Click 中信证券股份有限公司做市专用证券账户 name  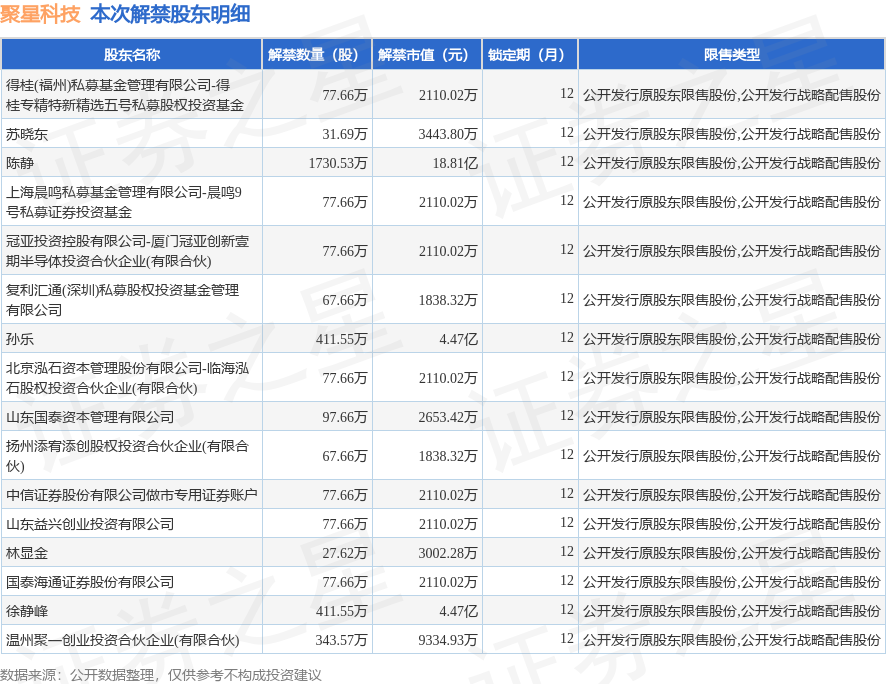132,495
